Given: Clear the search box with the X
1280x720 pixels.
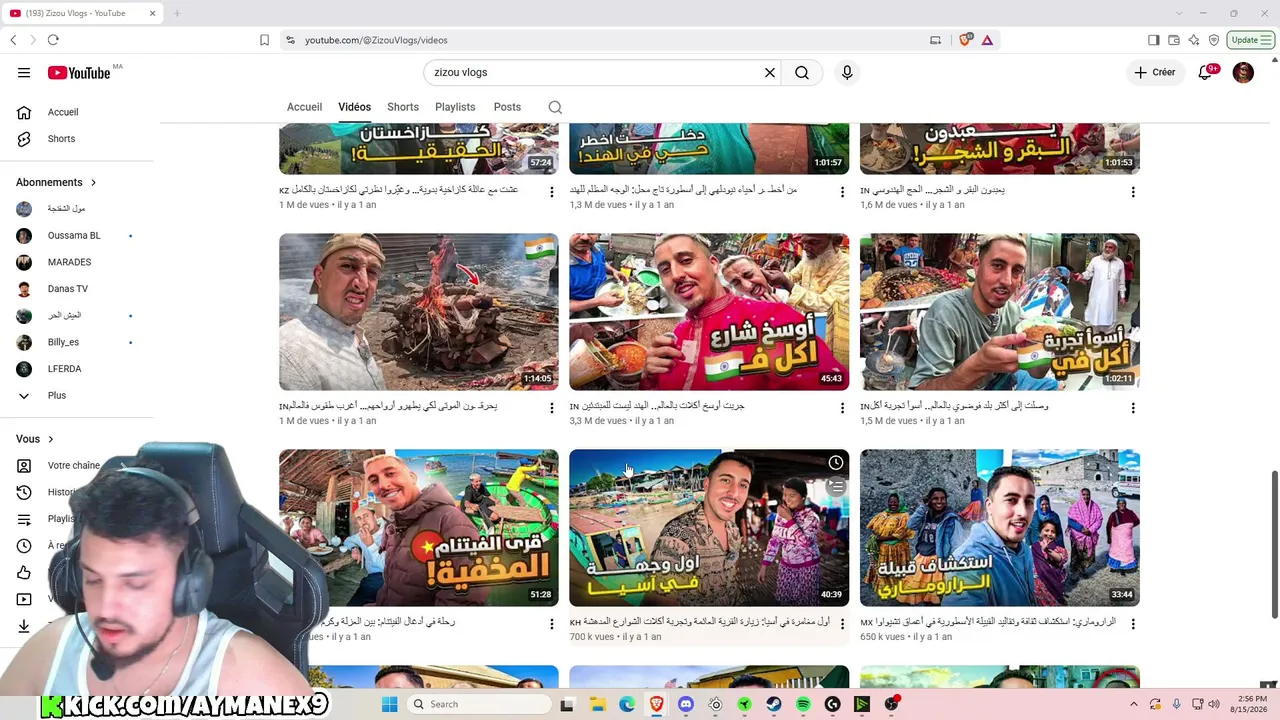Looking at the screenshot, I should 770,73.
